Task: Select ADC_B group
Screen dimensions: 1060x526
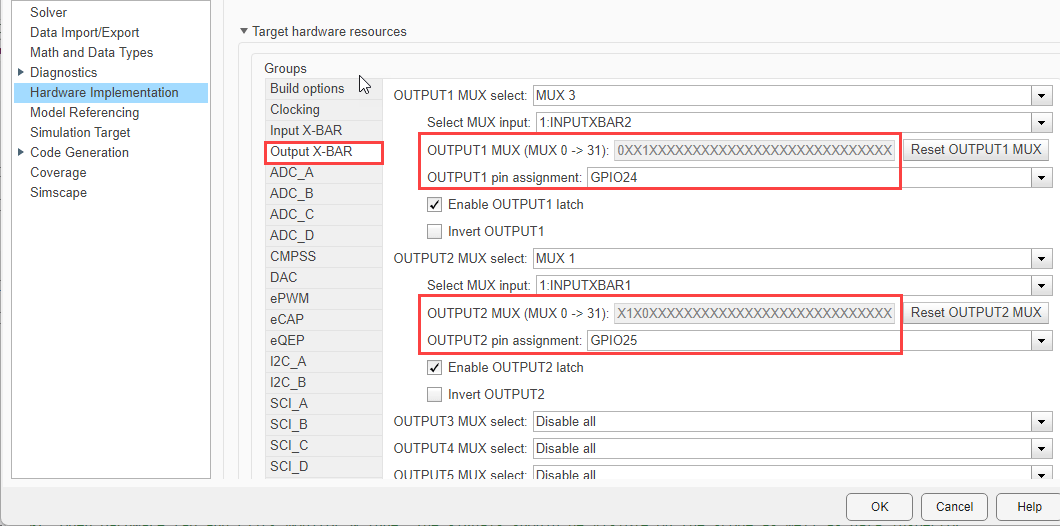Action: coord(324,194)
